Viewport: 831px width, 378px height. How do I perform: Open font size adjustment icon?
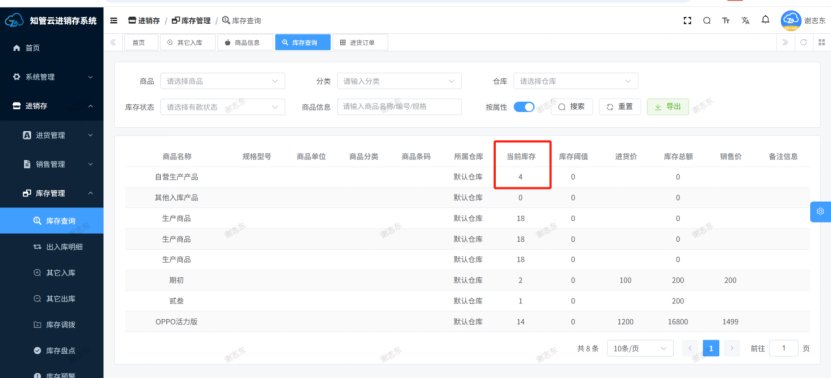[726, 21]
